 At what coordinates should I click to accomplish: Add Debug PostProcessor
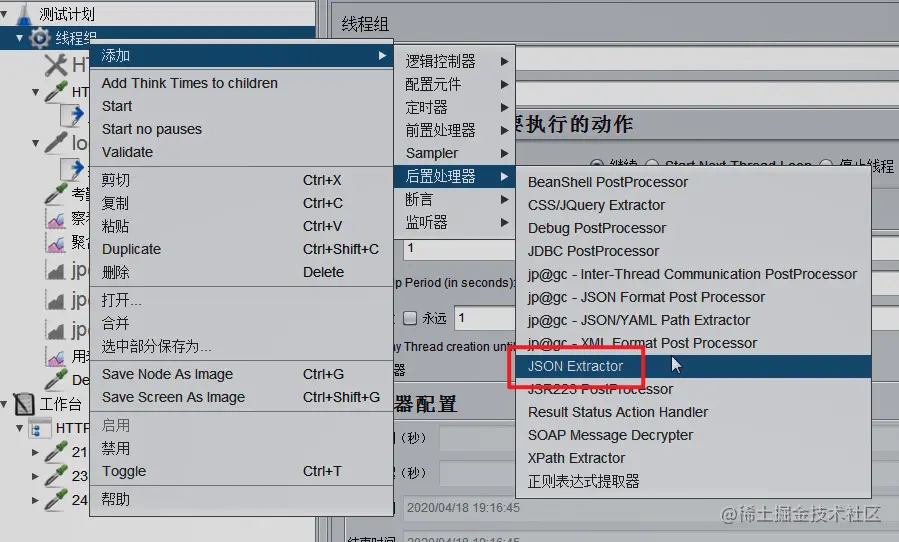(x=693, y=228)
